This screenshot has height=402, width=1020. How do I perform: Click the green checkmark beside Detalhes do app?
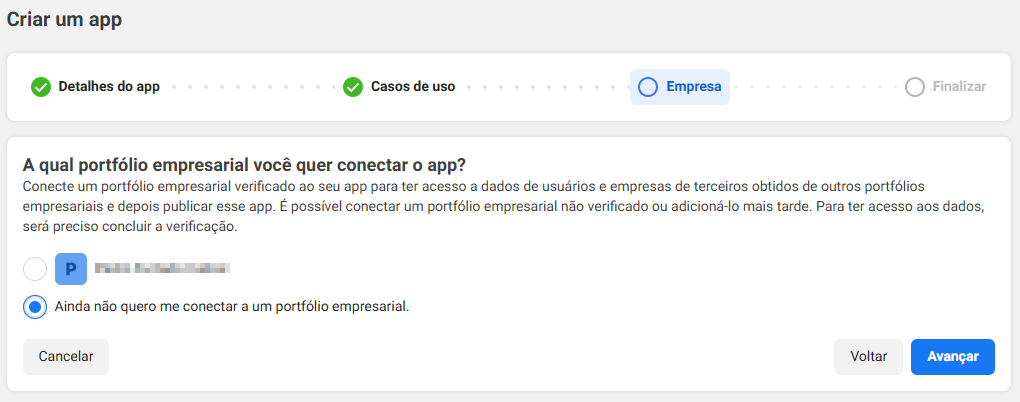tap(41, 87)
